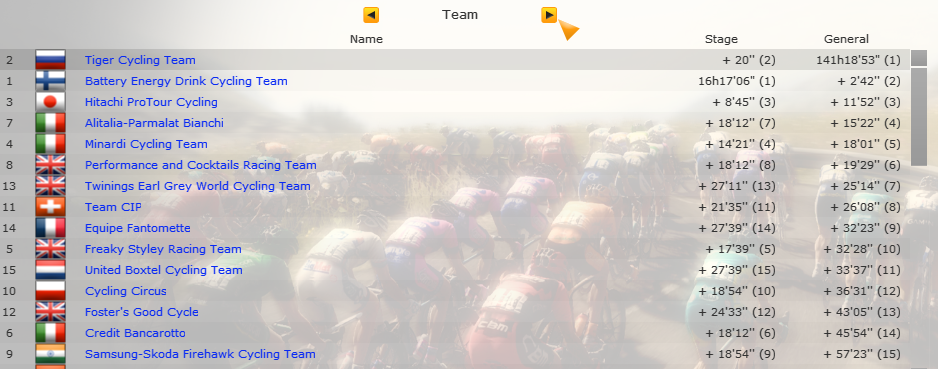Sort by the Stage column header
Screen dimensions: 938x369
[721, 39]
